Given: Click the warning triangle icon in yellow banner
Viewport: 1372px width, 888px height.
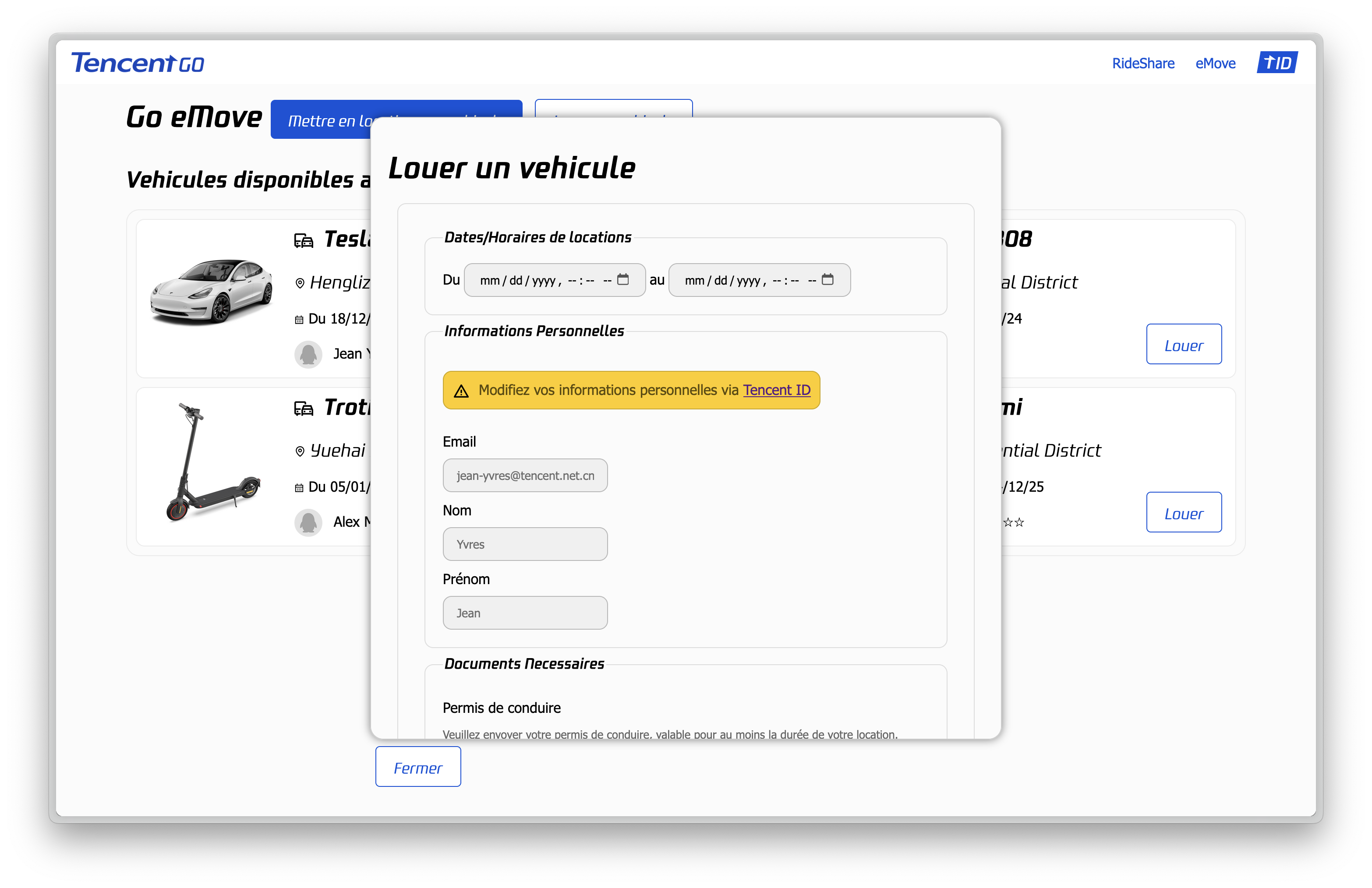Looking at the screenshot, I should (461, 391).
